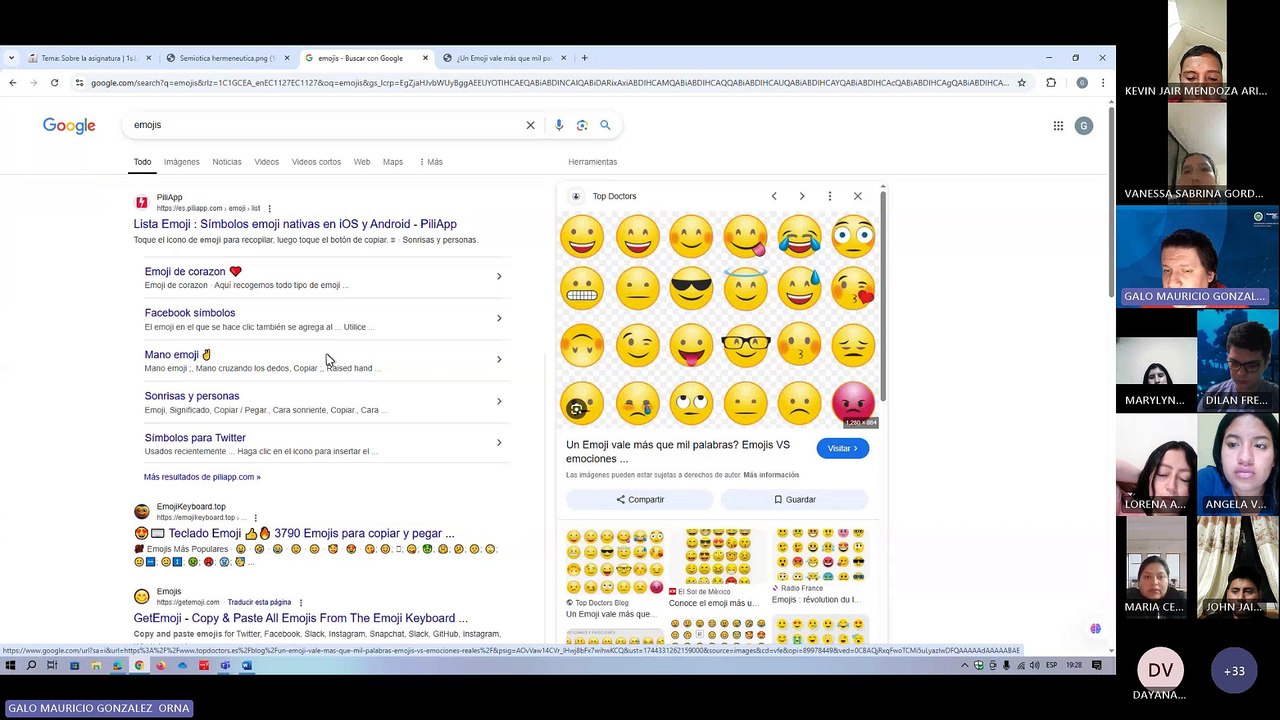Switch to the Videos search tab

[x=266, y=162]
